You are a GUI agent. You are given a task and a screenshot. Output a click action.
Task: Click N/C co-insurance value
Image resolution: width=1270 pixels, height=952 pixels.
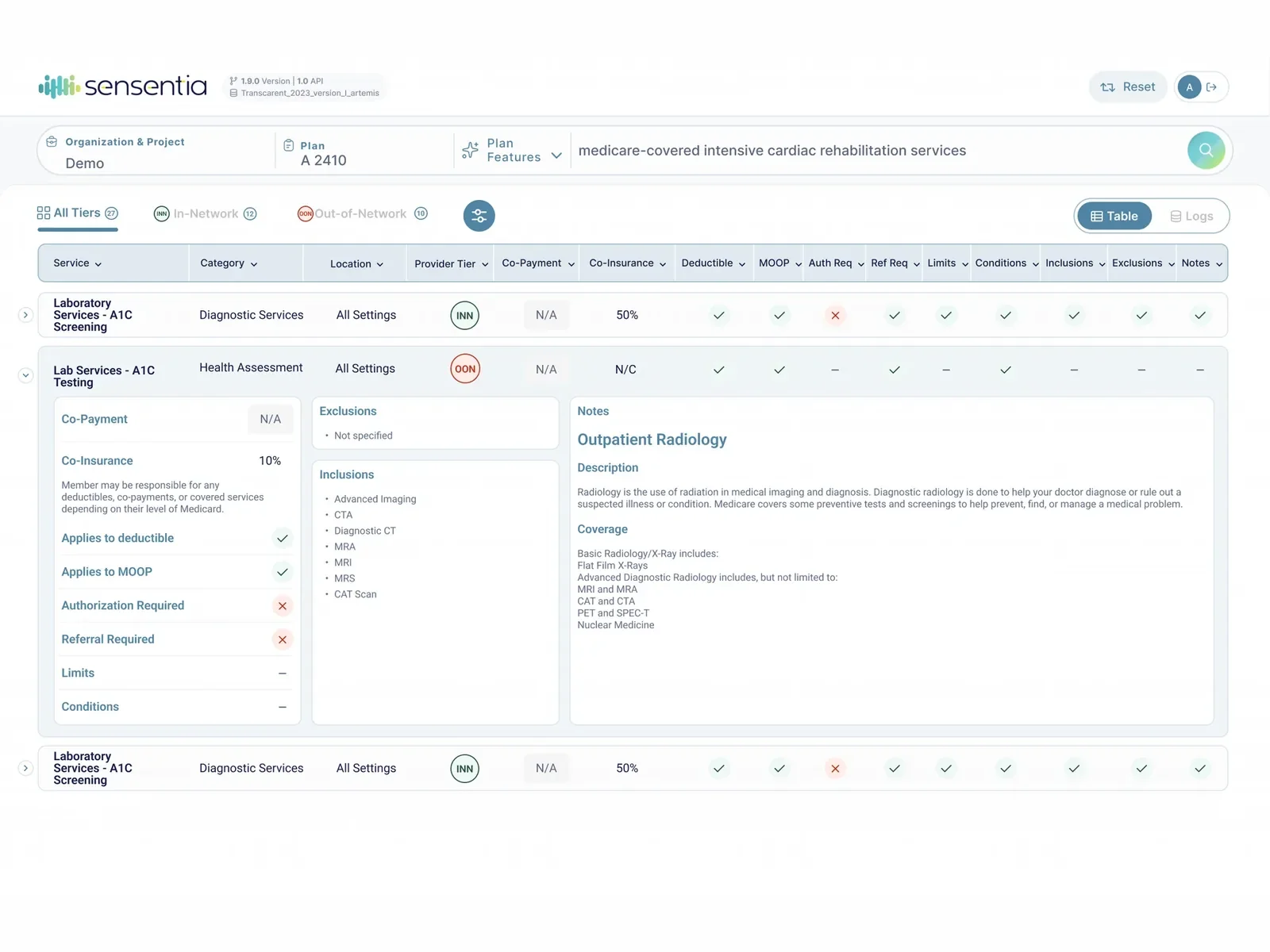pyautogui.click(x=625, y=370)
